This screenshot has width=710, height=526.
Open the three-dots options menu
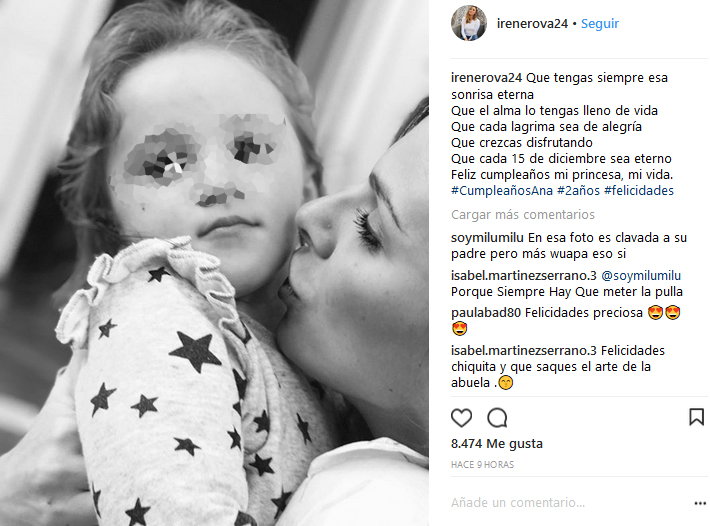click(700, 503)
